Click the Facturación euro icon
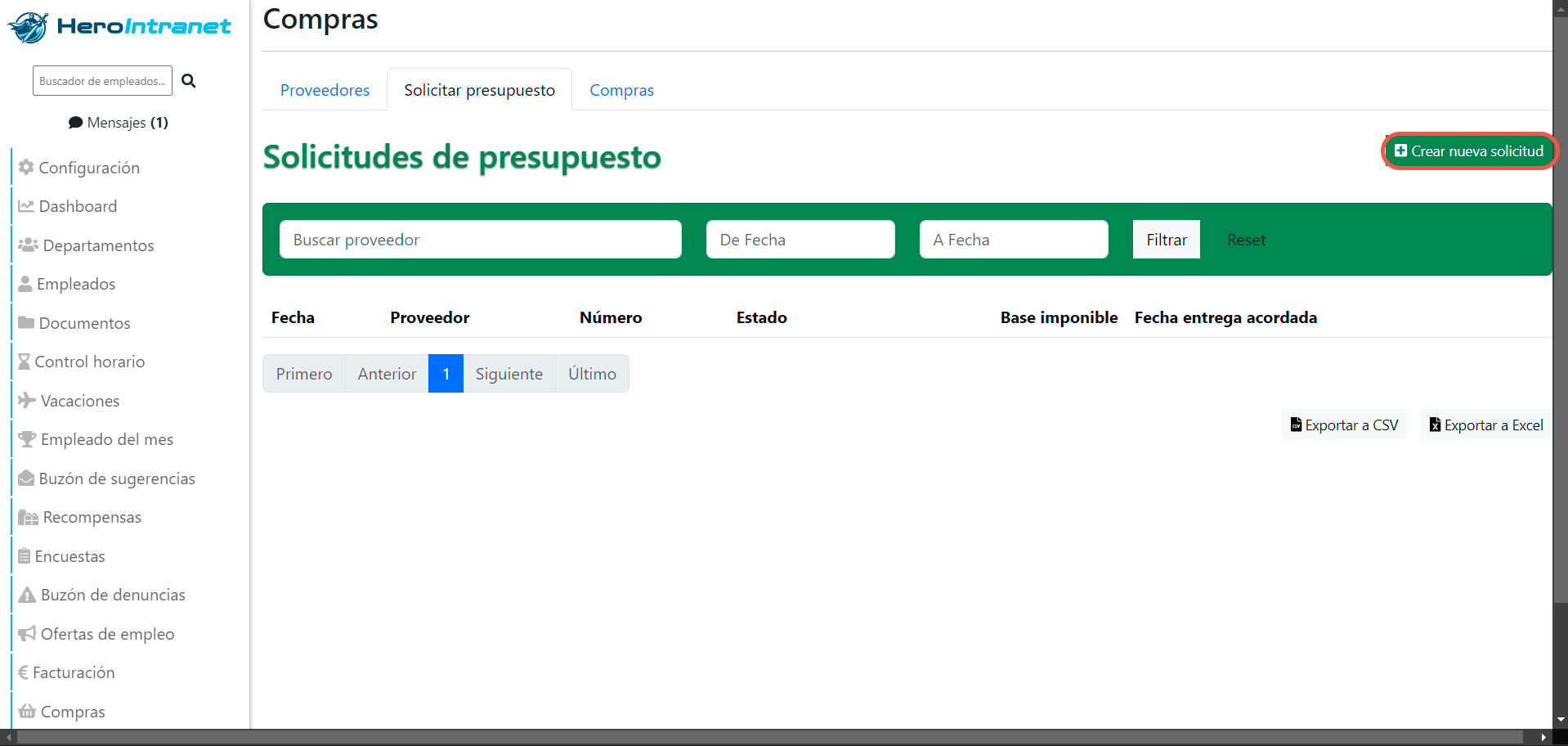The image size is (1568, 746). pos(23,672)
